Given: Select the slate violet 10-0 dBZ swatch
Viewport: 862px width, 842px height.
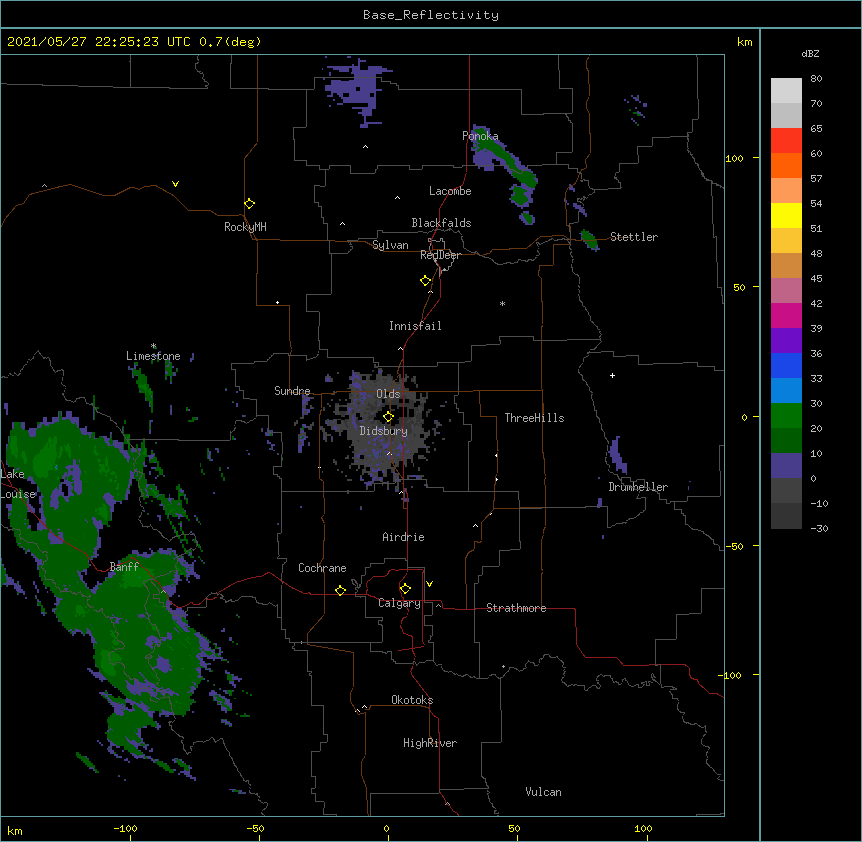Looking at the screenshot, I should pos(786,466).
